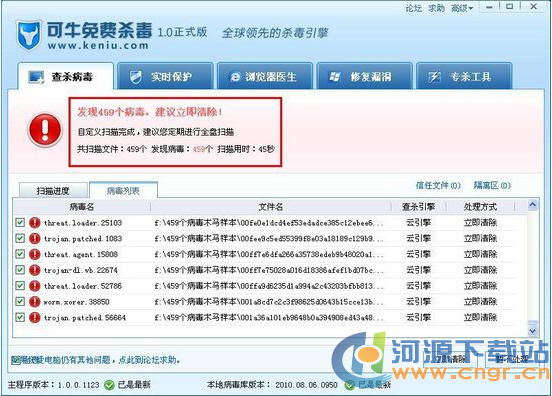552x396 pixels.
Task: Switch to the 查杀病毒 tab
Action: 66,76
